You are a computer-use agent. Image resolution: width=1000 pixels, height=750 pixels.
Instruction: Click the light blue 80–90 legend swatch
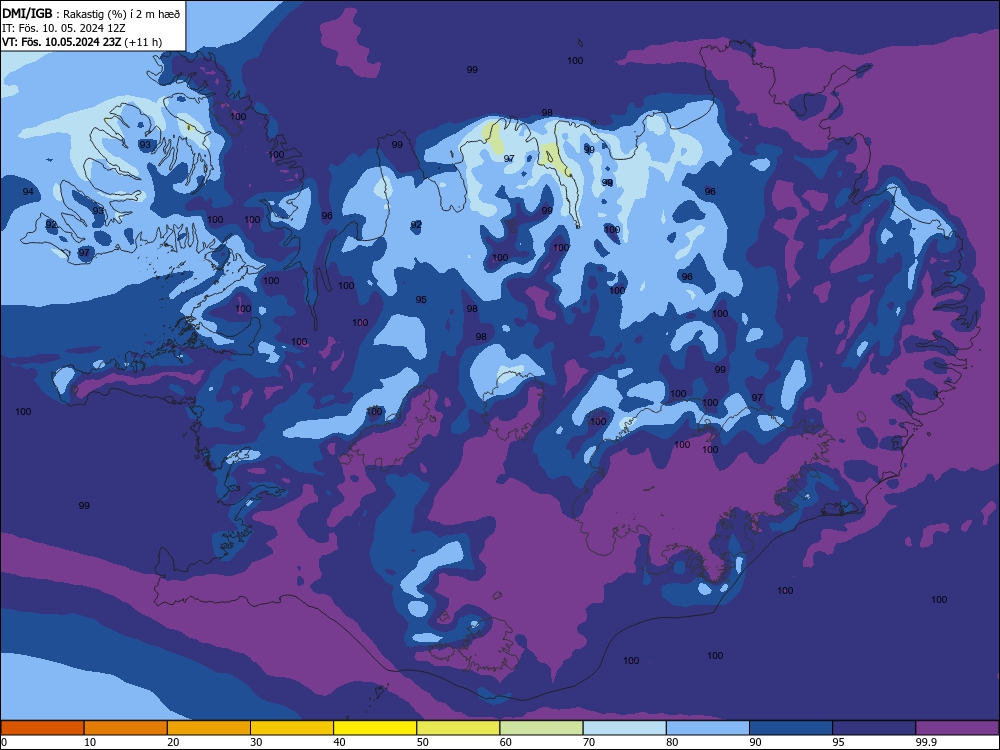tap(708, 728)
